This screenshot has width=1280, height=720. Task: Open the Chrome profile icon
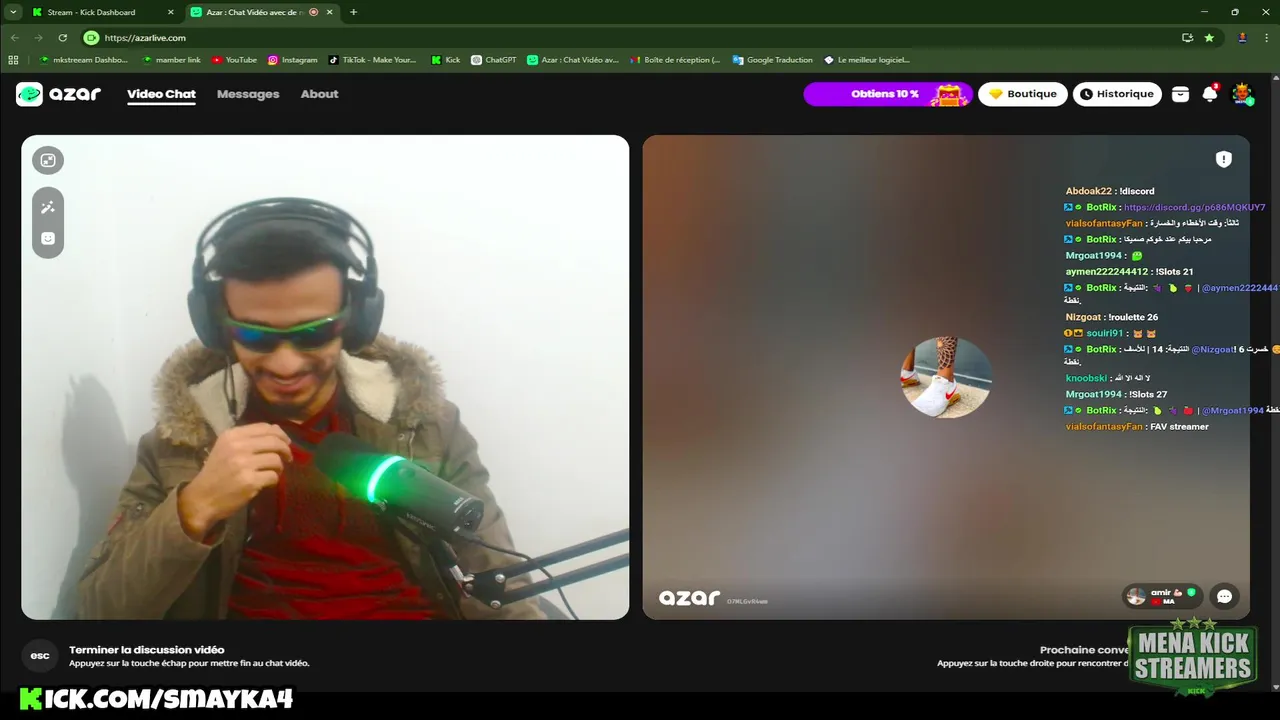pyautogui.click(x=1242, y=37)
